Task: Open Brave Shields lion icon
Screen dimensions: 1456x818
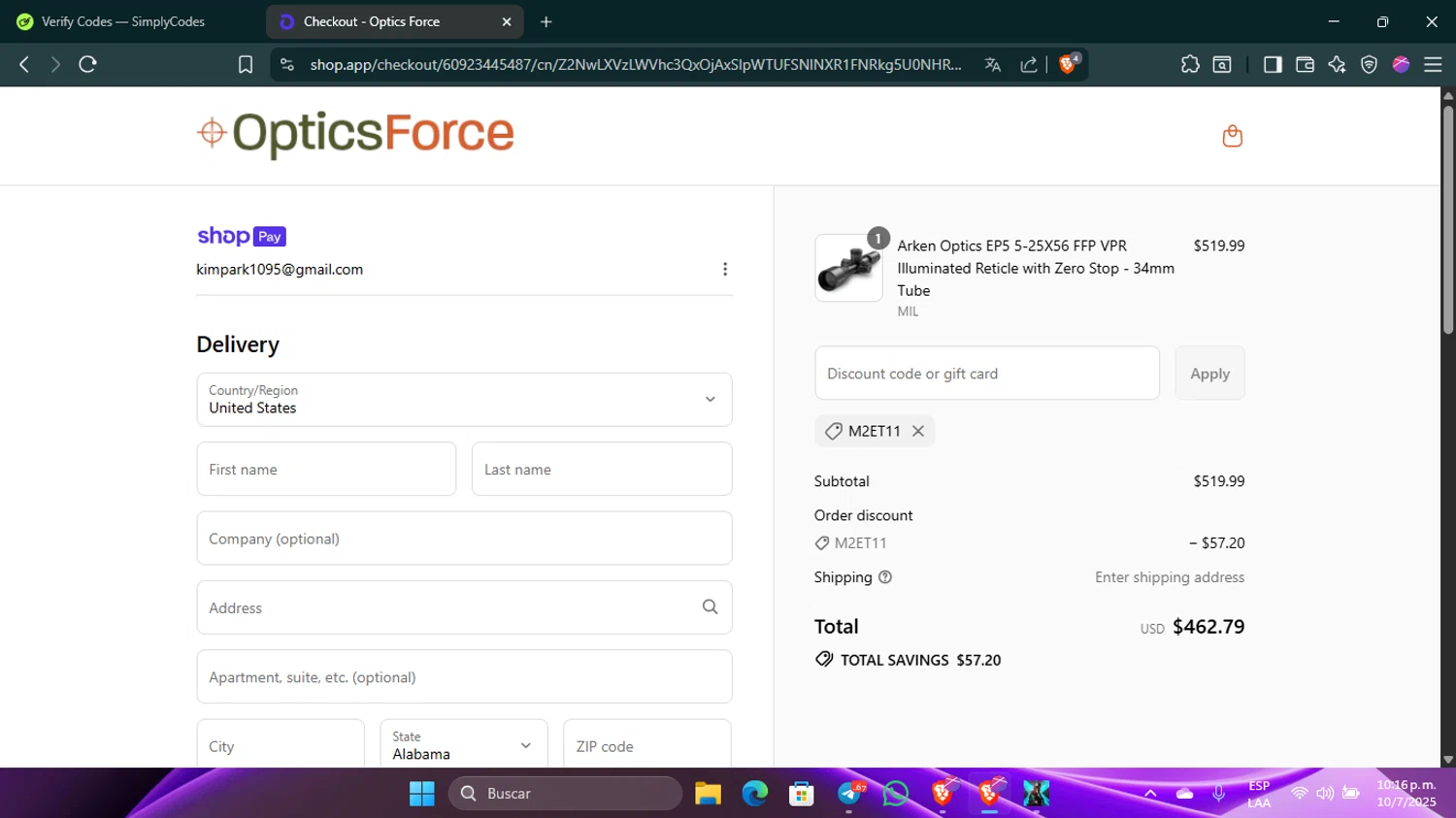Action: click(1069, 63)
